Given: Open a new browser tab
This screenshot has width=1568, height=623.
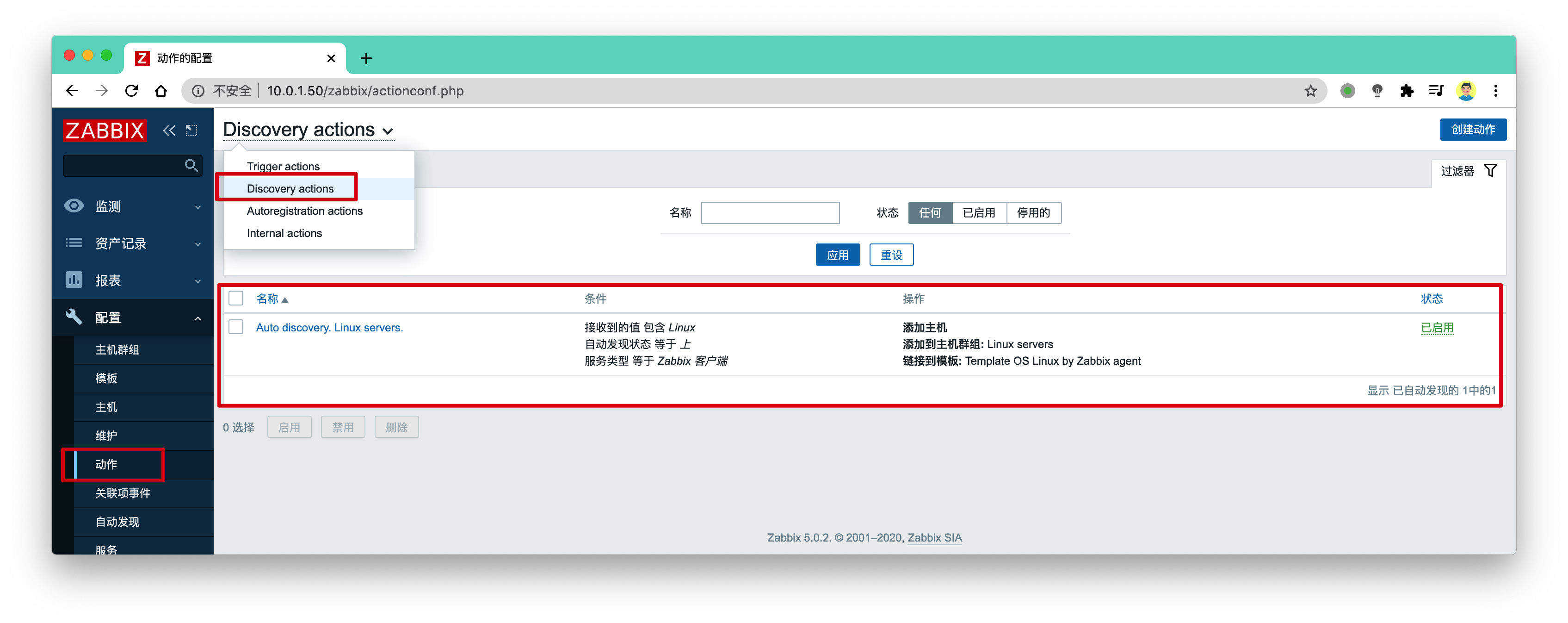Looking at the screenshot, I should [366, 58].
